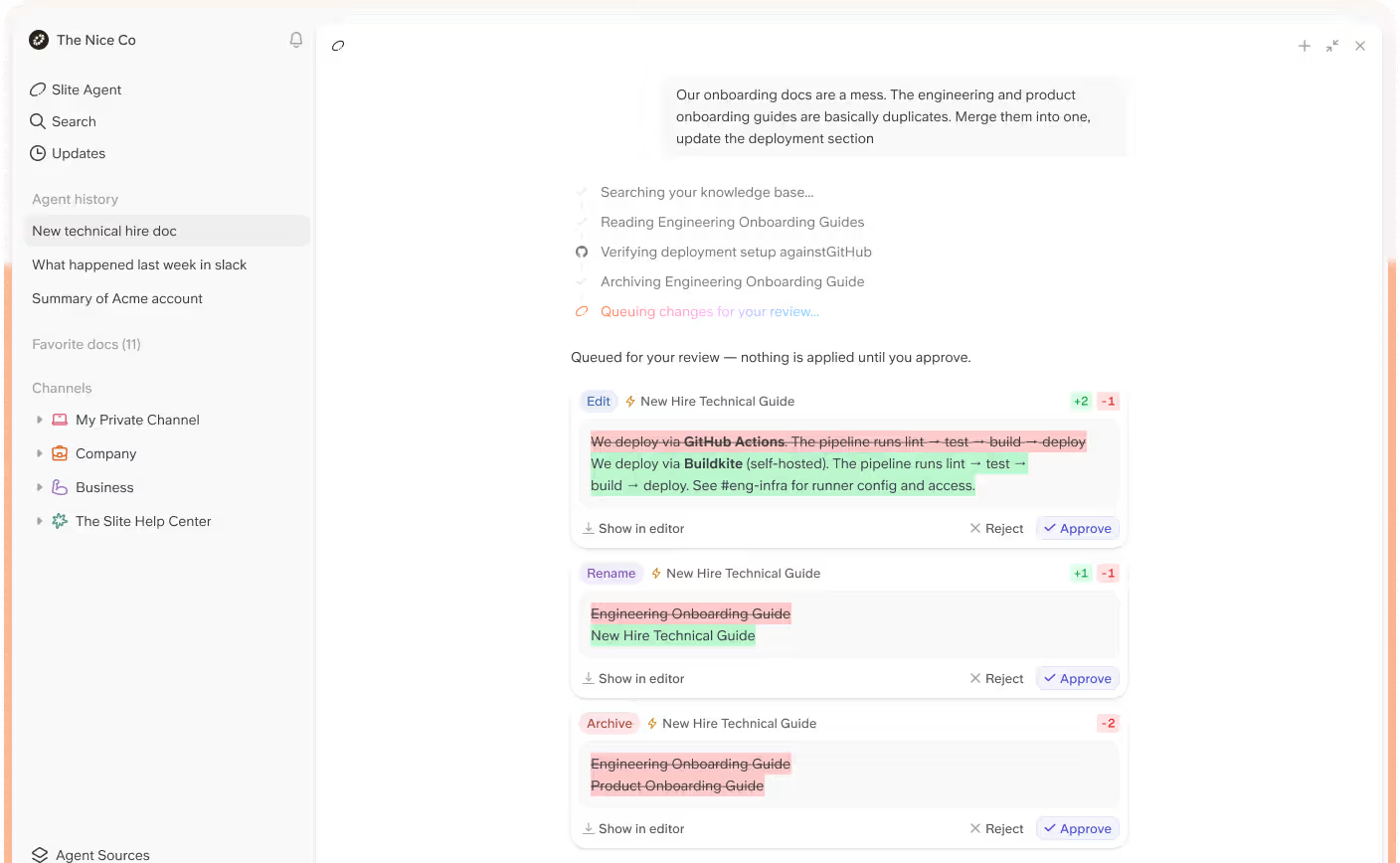Expand The Slite Help Center arrow
The height and width of the screenshot is (863, 1400).
[x=39, y=521]
